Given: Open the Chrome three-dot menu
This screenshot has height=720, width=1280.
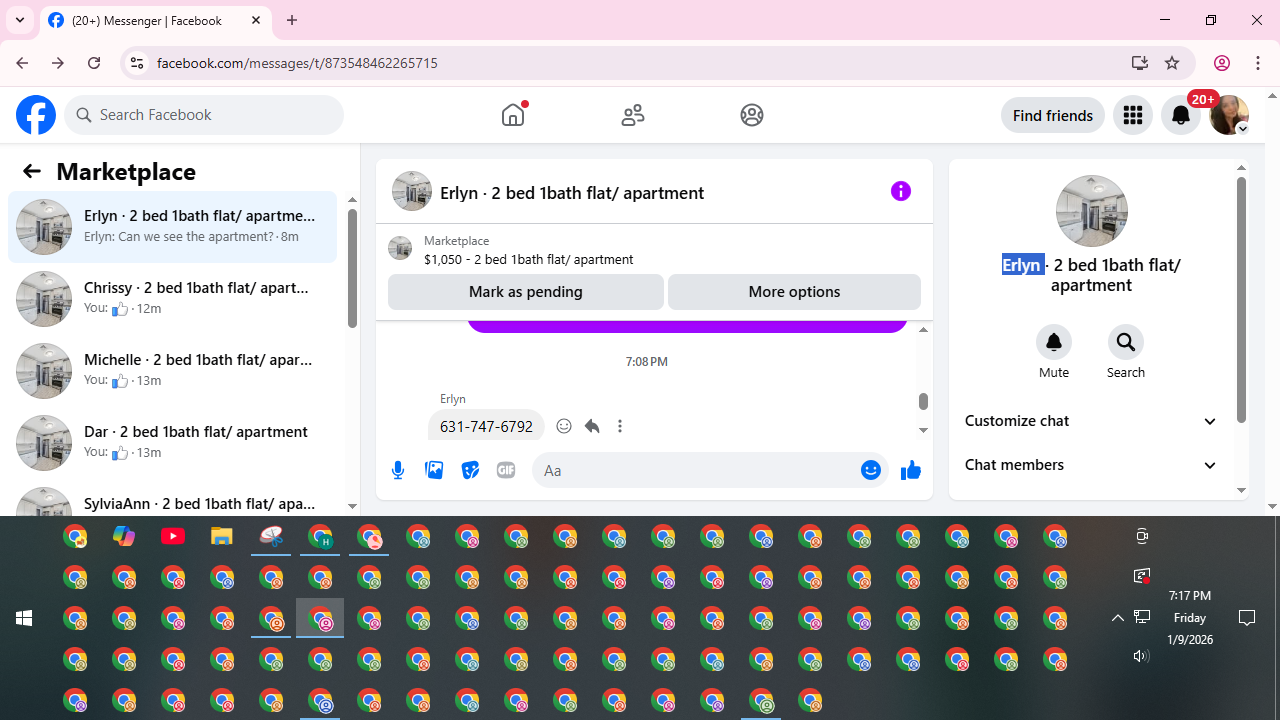Looking at the screenshot, I should 1258,63.
